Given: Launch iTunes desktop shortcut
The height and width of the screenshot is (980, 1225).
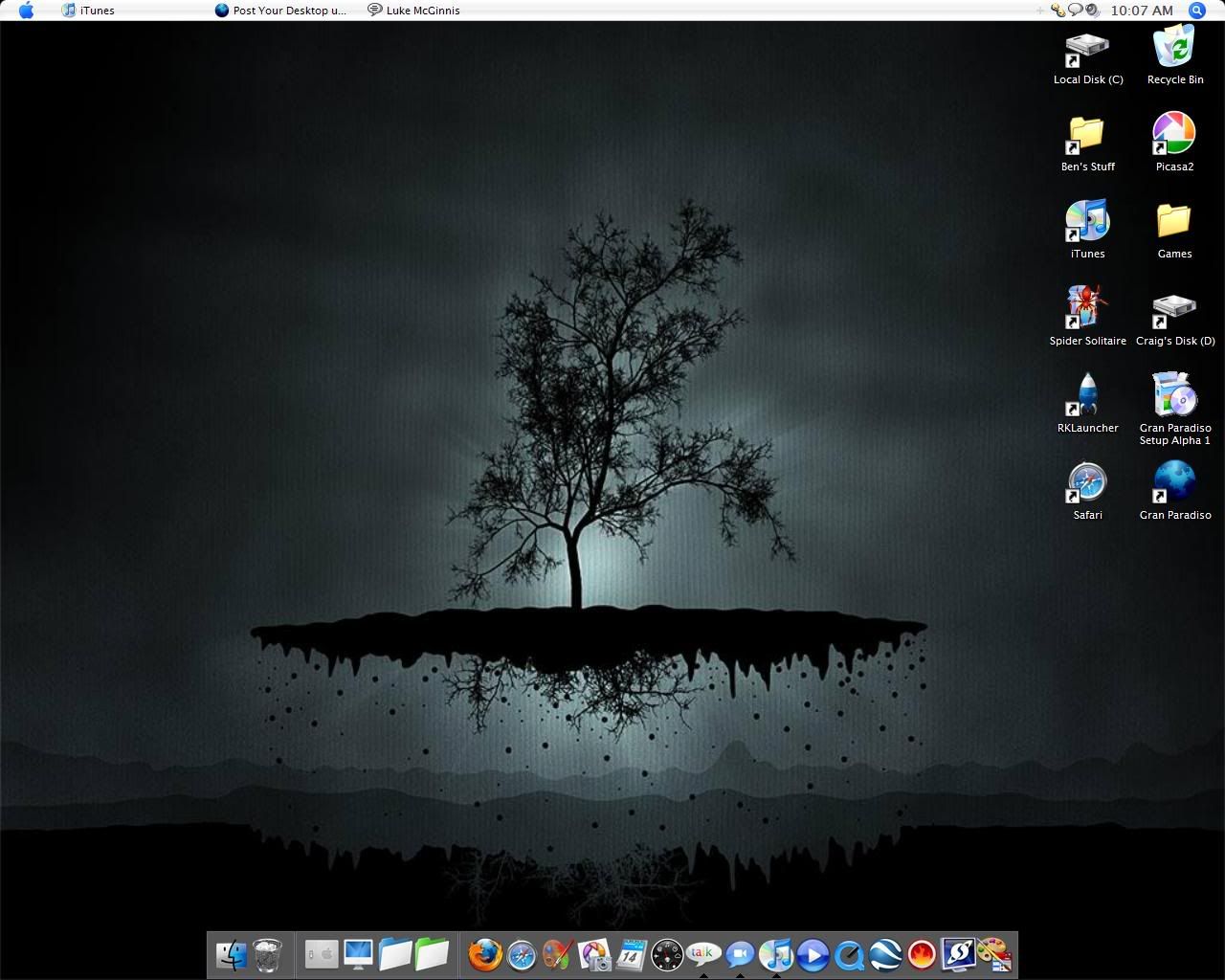Looking at the screenshot, I should (x=1087, y=231).
